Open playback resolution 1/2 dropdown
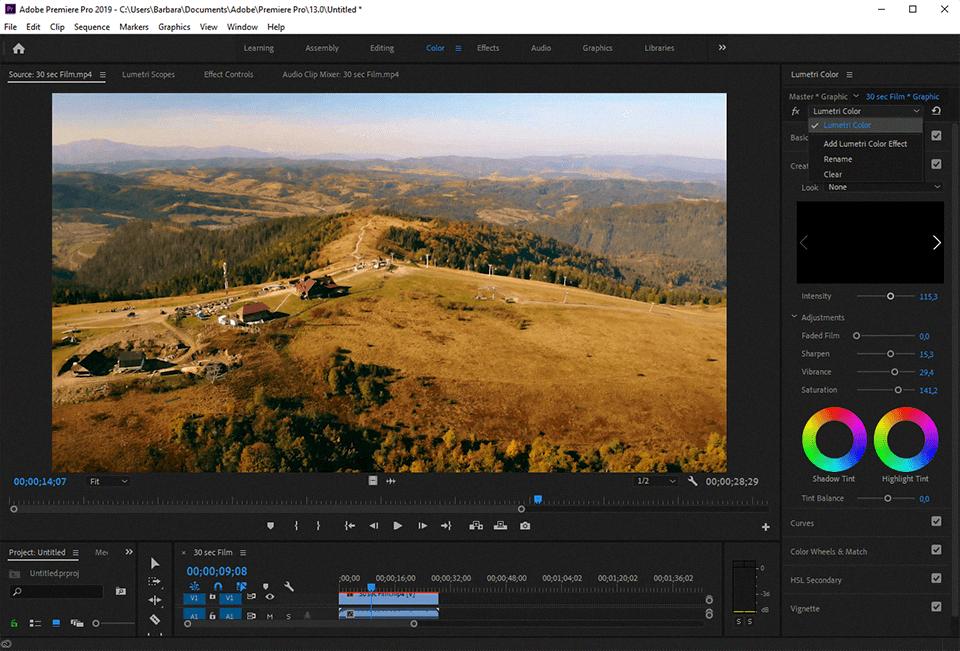The image size is (960, 651). pos(656,481)
